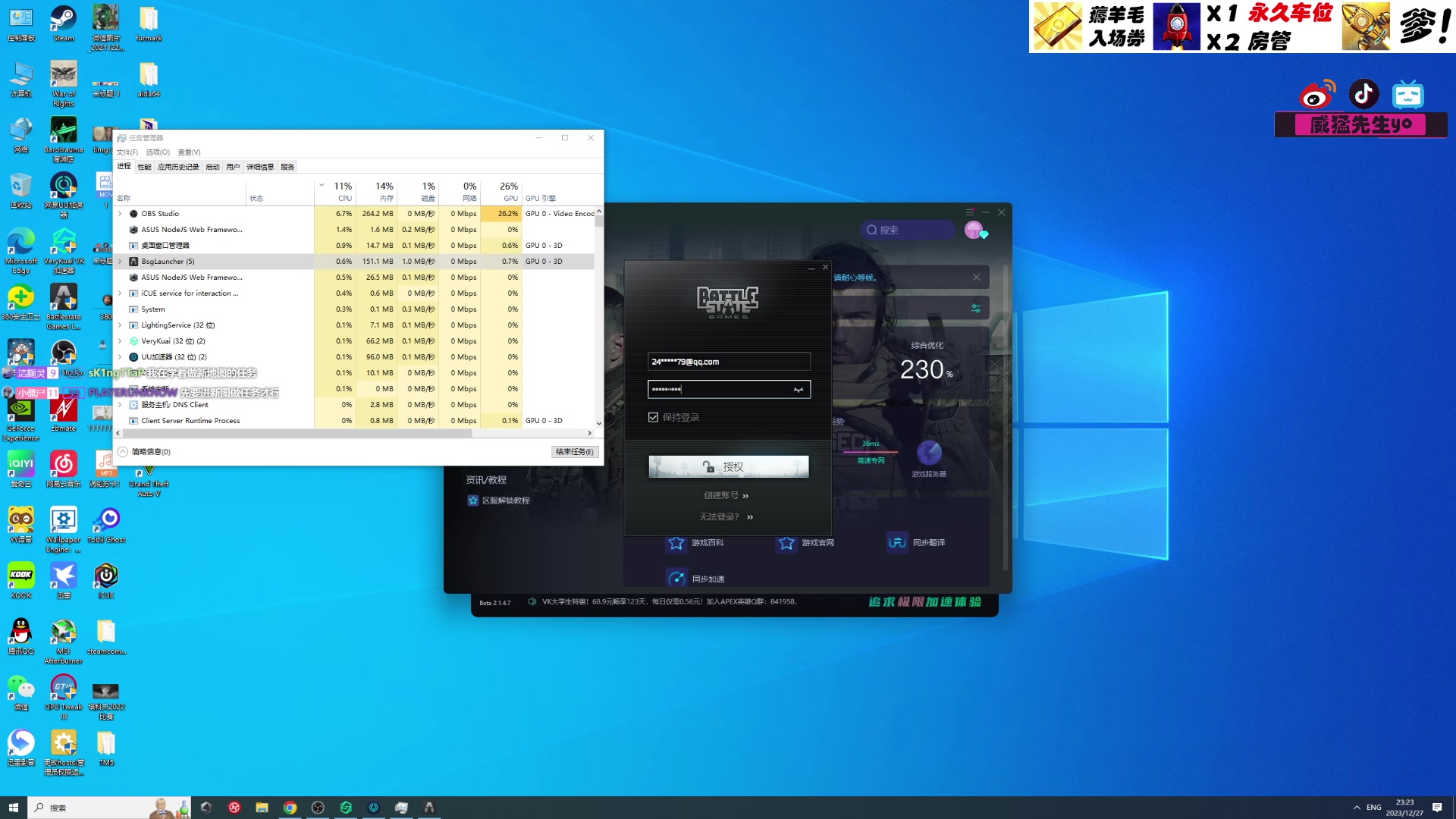
Task: Open the Steam desktop shortcut
Action: point(64,24)
